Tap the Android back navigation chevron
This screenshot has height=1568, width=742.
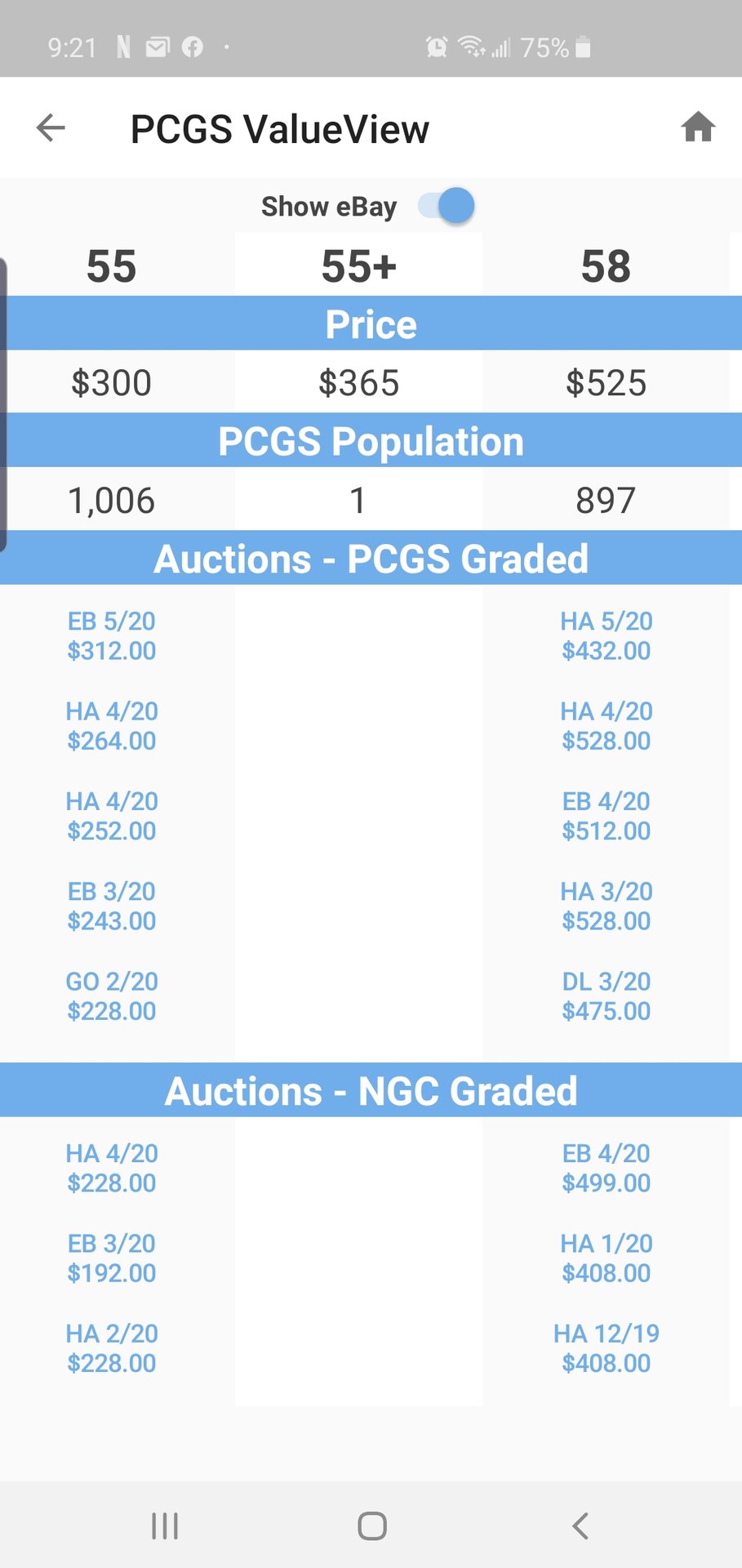(x=580, y=1526)
